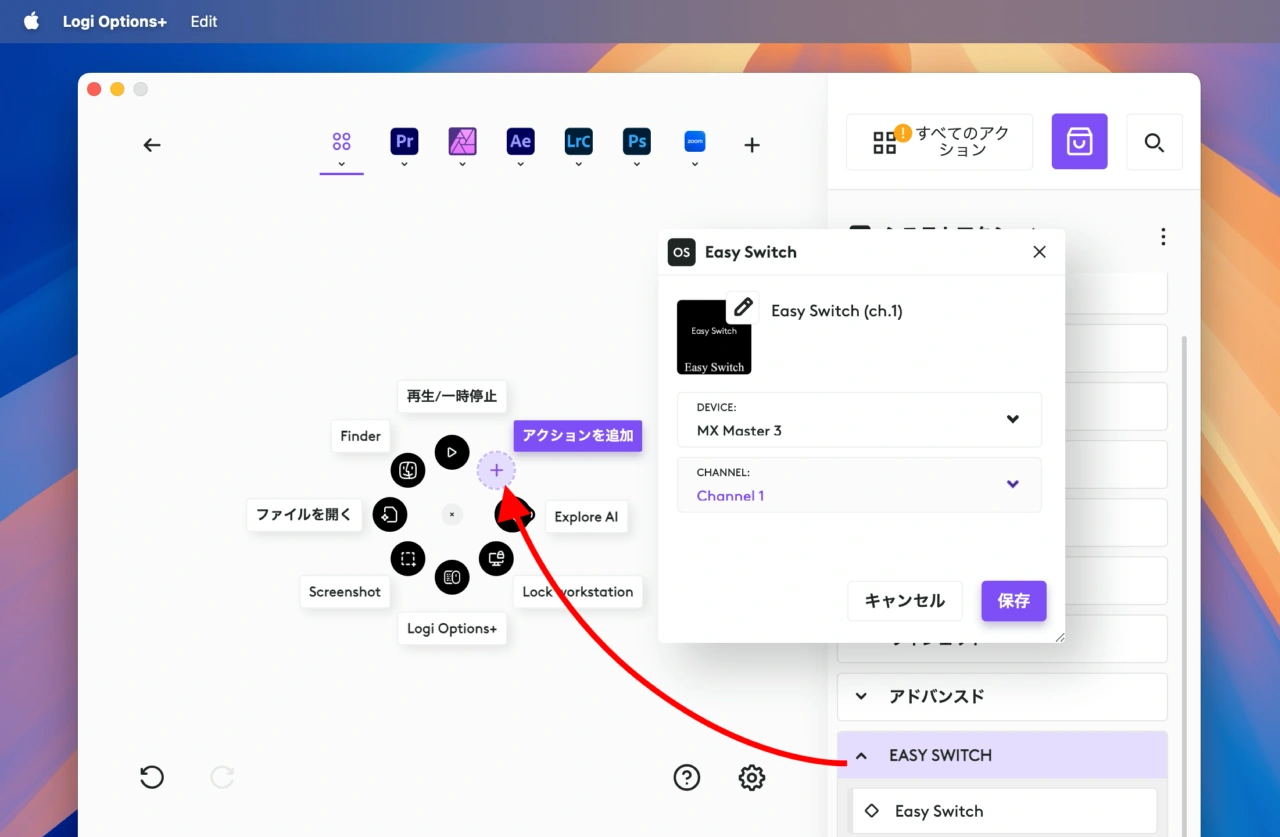Screen dimensions: 1280x837
Task: Open search using the magnifier icon
Action: 1154,142
